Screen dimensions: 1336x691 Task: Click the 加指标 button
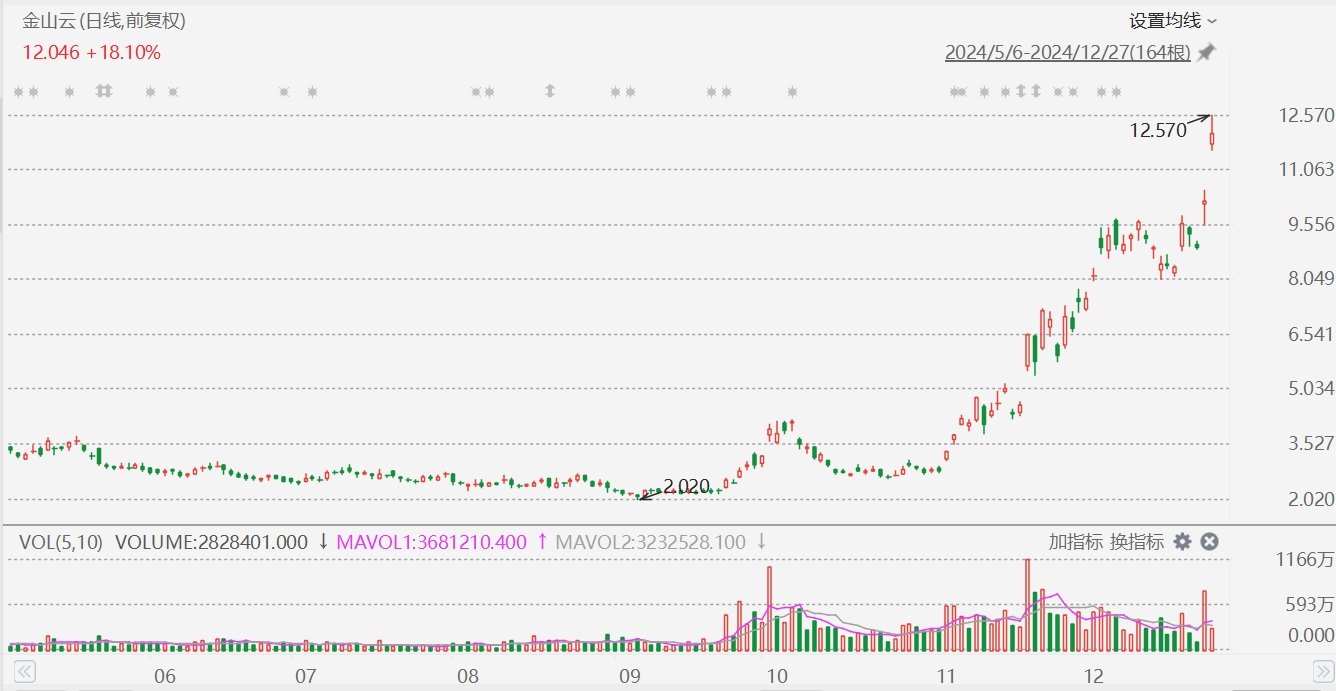tap(1076, 542)
